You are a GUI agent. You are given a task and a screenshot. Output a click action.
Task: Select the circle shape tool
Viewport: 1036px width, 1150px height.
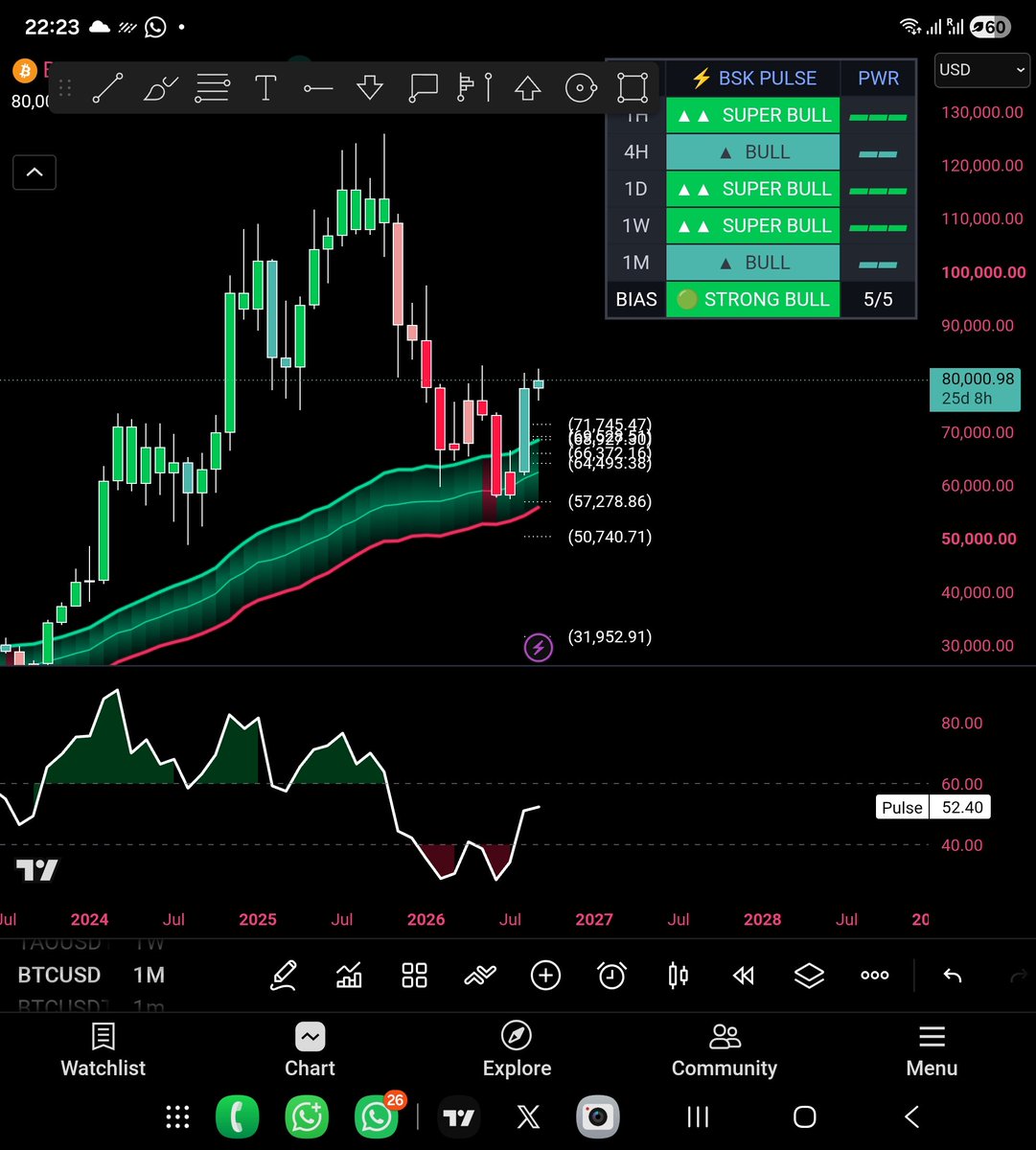click(581, 88)
